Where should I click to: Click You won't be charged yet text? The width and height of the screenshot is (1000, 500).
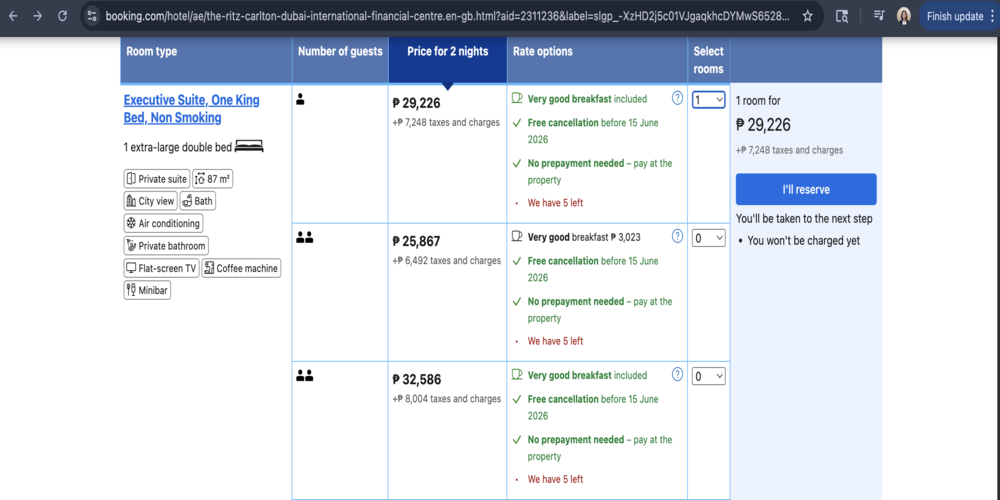[x=804, y=241]
